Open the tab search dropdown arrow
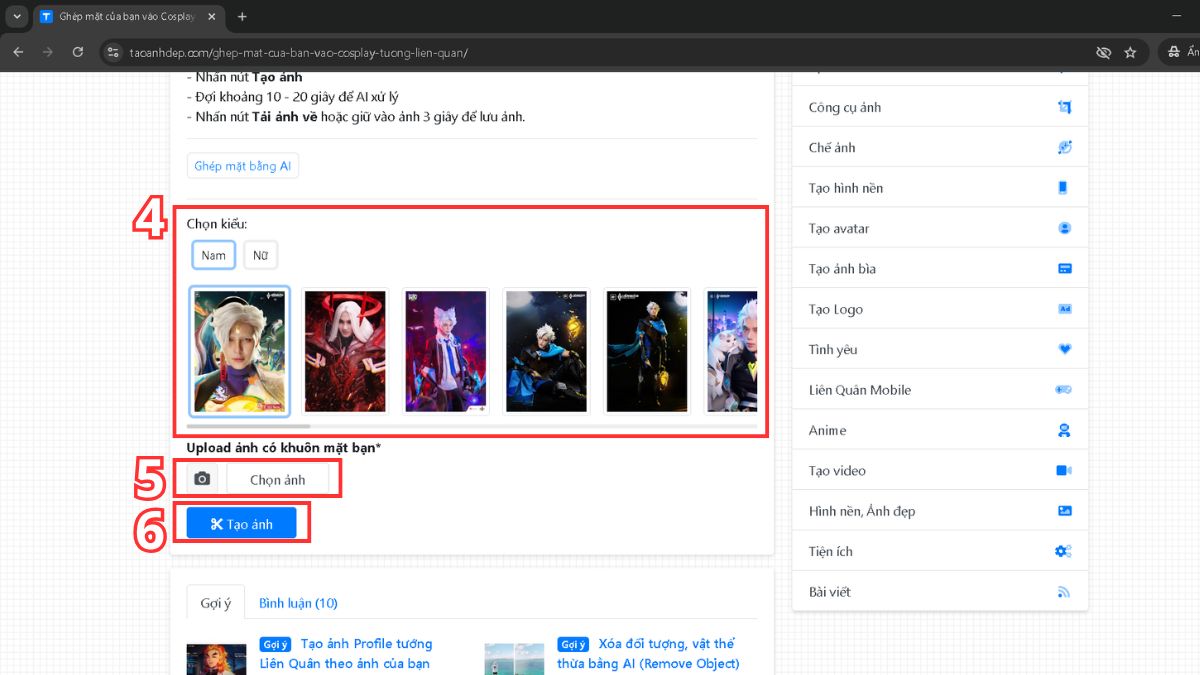Screen dimensions: 1200x675 click(x=17, y=17)
